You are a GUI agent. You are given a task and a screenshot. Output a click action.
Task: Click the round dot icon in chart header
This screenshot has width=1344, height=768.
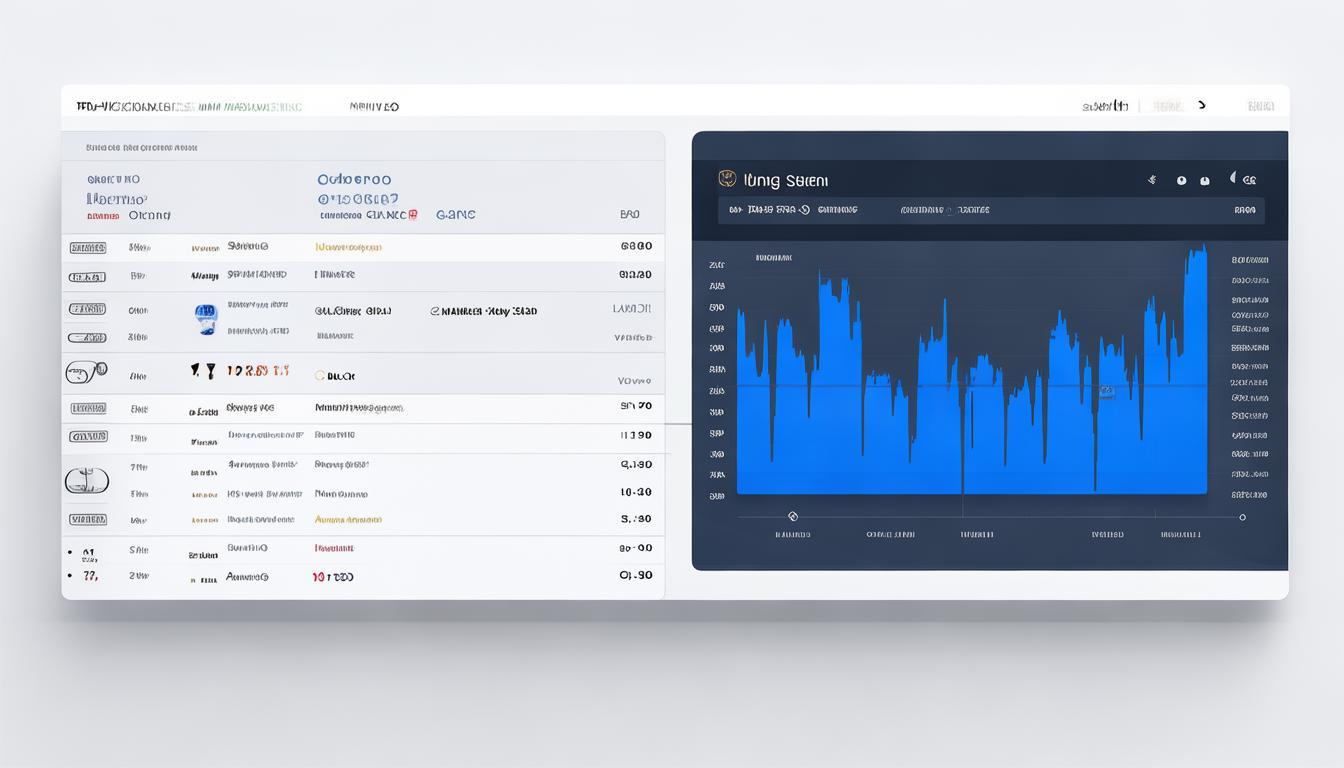coord(1181,181)
